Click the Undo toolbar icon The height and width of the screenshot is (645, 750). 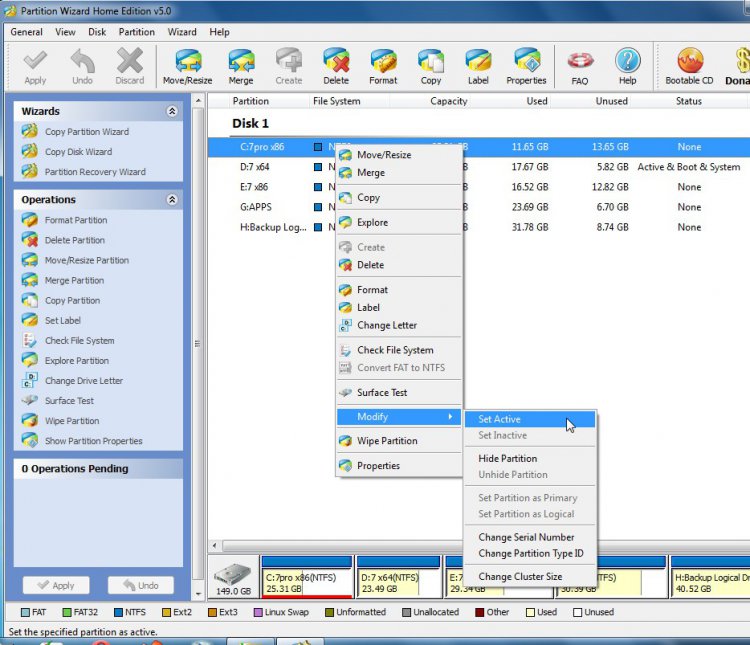[x=82, y=67]
